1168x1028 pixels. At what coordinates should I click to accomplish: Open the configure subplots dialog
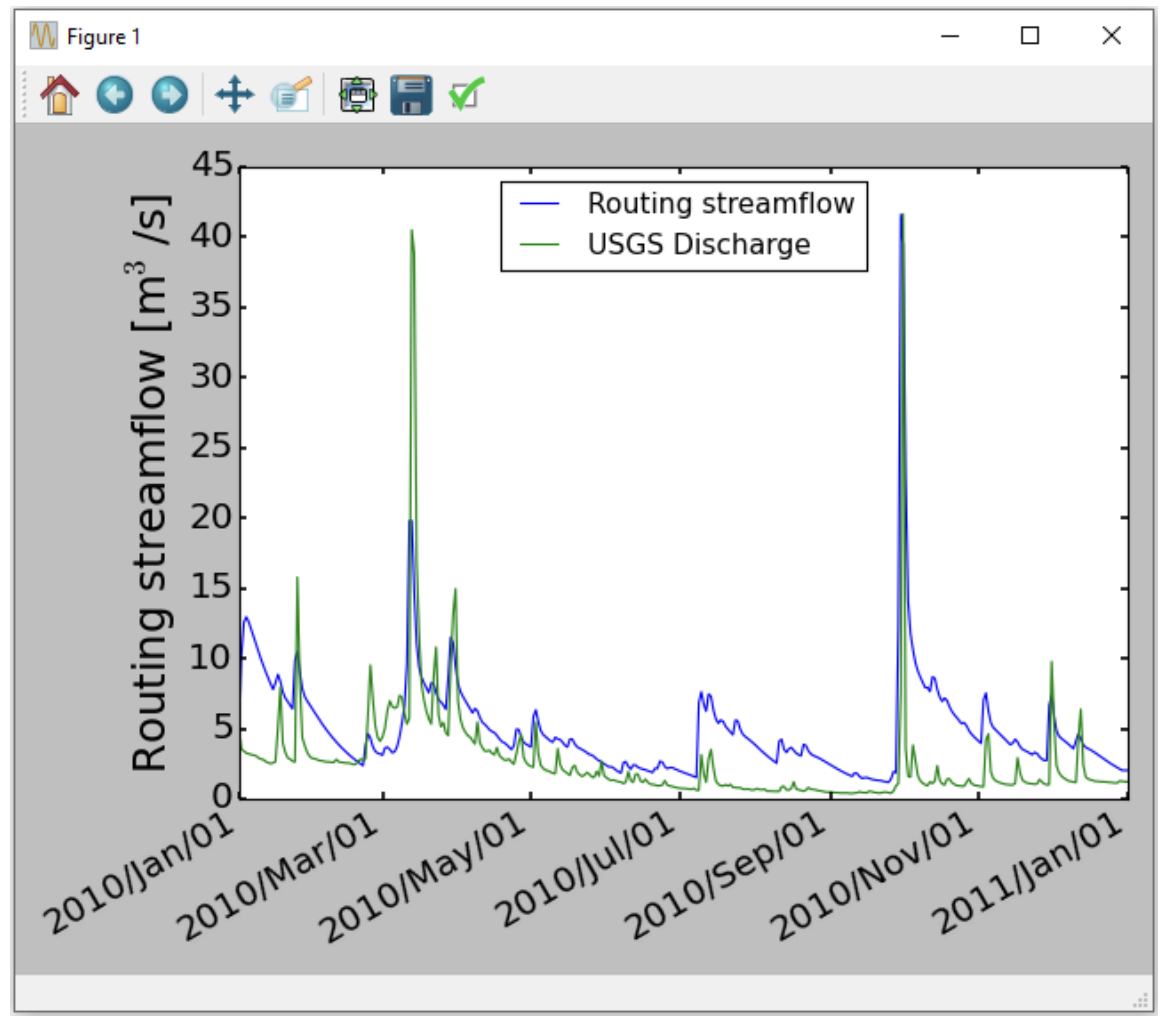tap(358, 95)
